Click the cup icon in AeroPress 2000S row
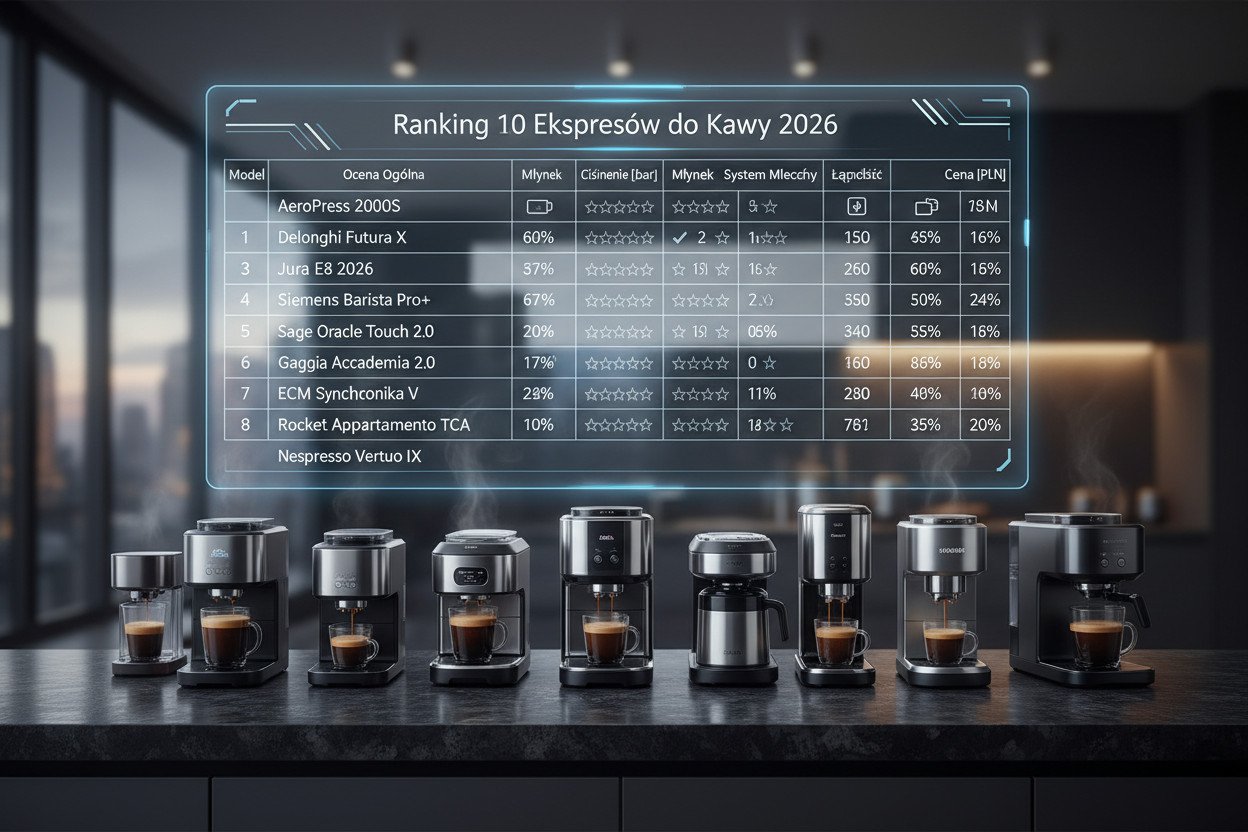The width and height of the screenshot is (1248, 832). [x=538, y=207]
